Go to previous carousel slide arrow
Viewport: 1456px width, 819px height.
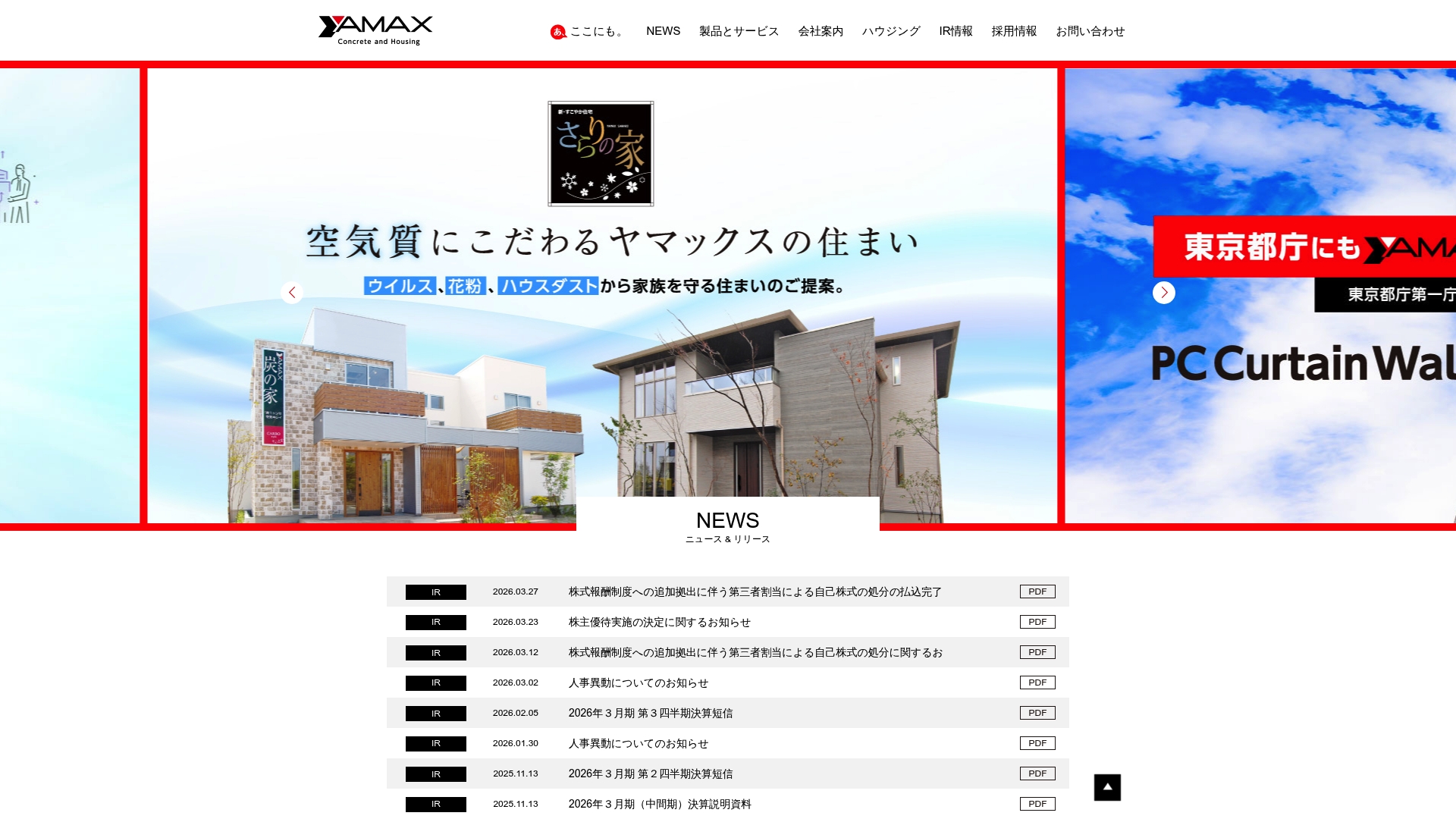(292, 293)
